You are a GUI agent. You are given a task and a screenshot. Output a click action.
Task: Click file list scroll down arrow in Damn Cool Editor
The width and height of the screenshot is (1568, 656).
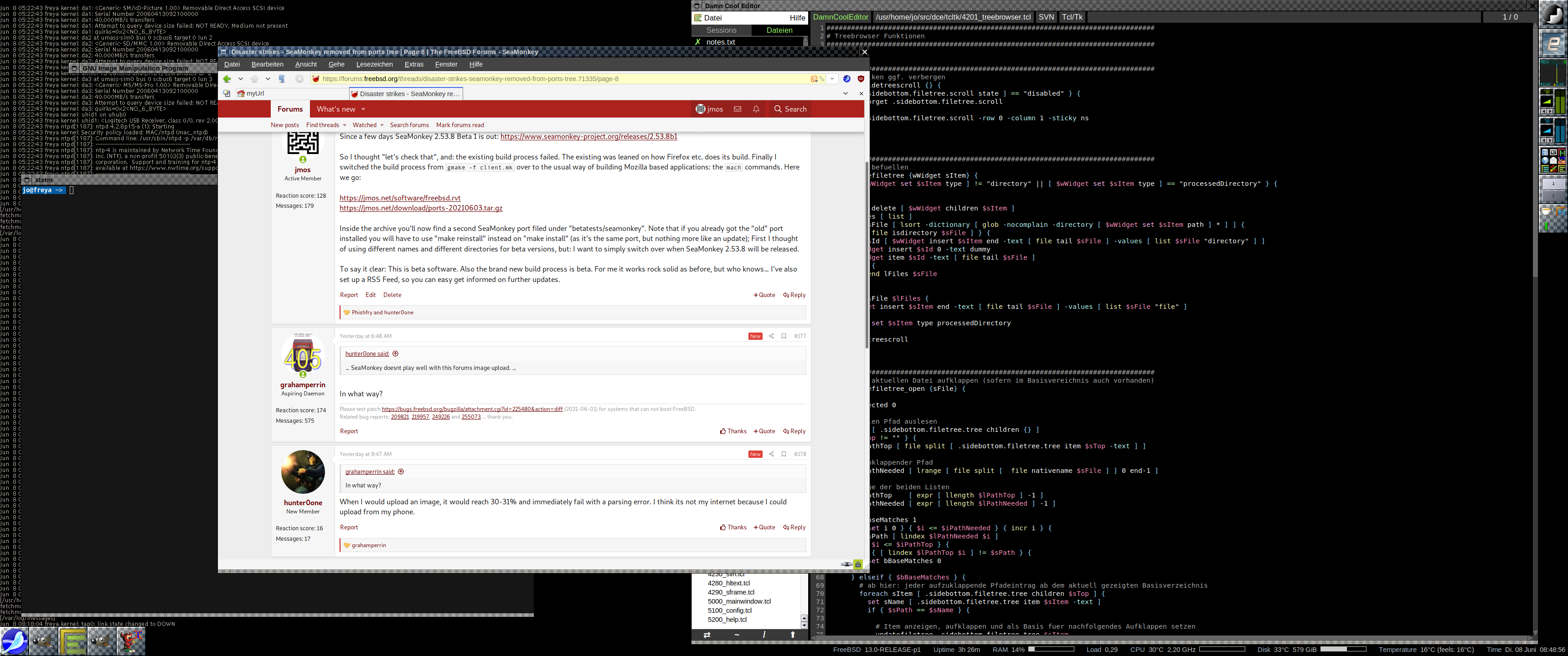pos(804,625)
